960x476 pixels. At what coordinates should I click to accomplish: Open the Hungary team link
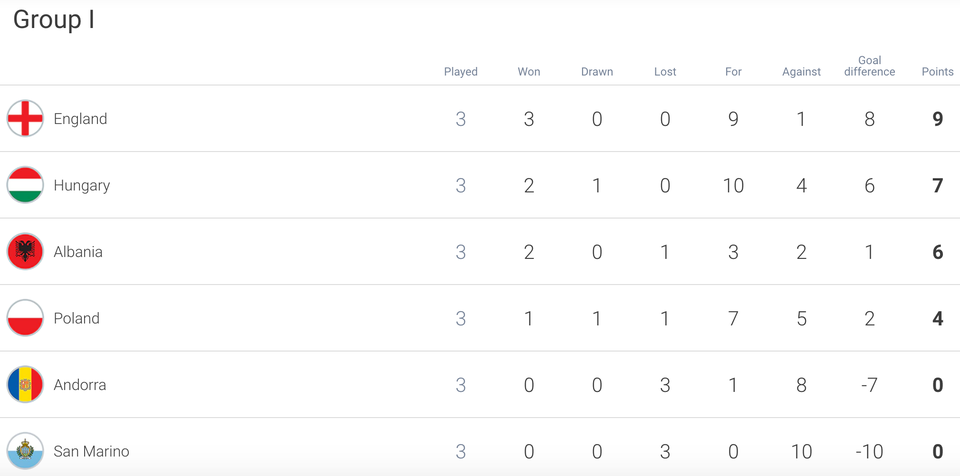coord(82,186)
